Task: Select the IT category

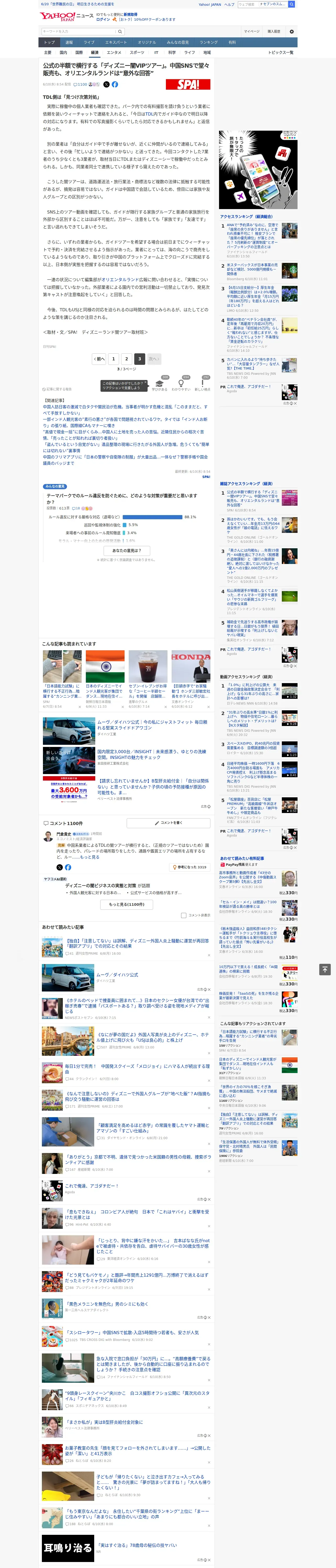Action: point(156,52)
